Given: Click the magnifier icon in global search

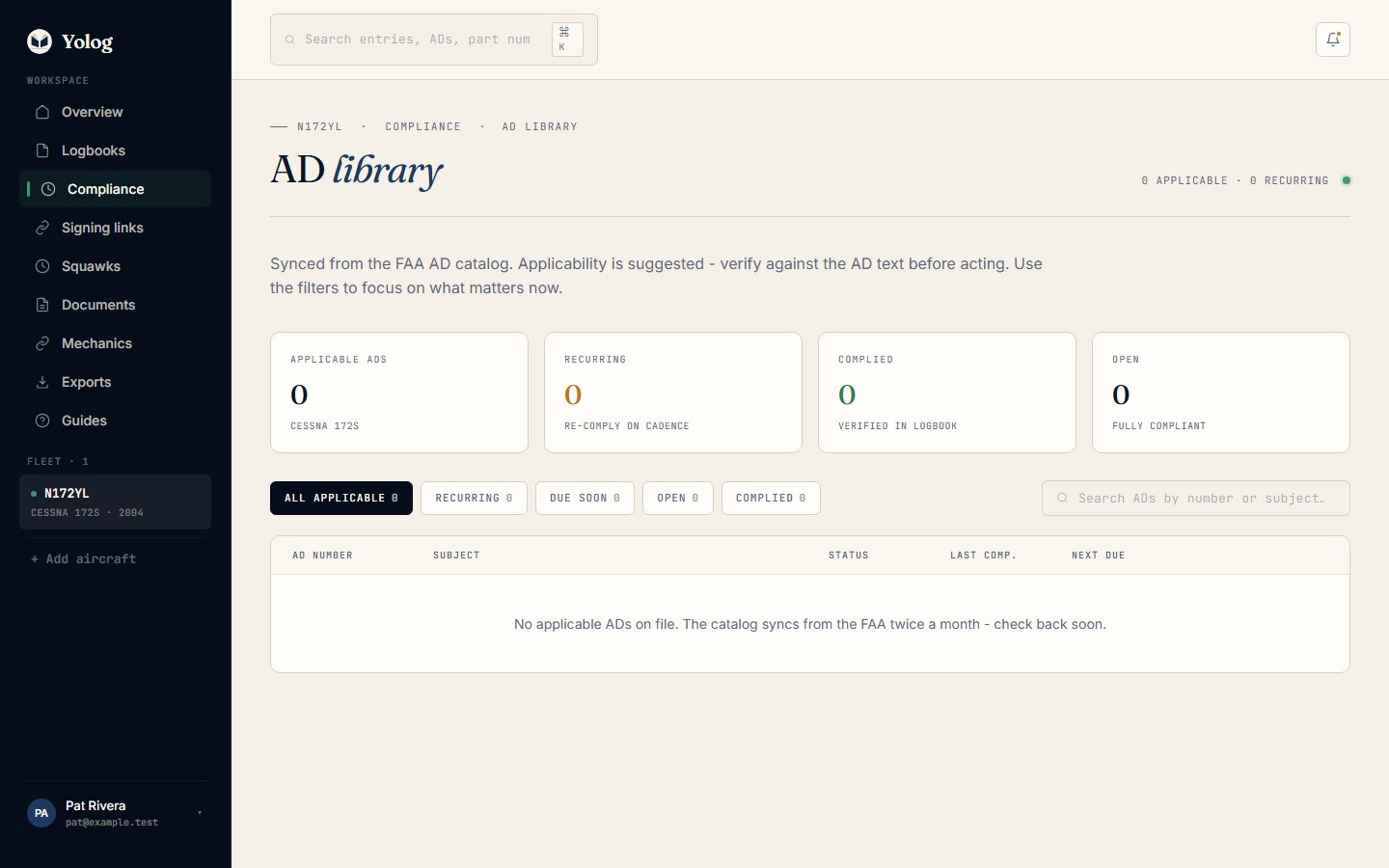Looking at the screenshot, I should coord(289,40).
